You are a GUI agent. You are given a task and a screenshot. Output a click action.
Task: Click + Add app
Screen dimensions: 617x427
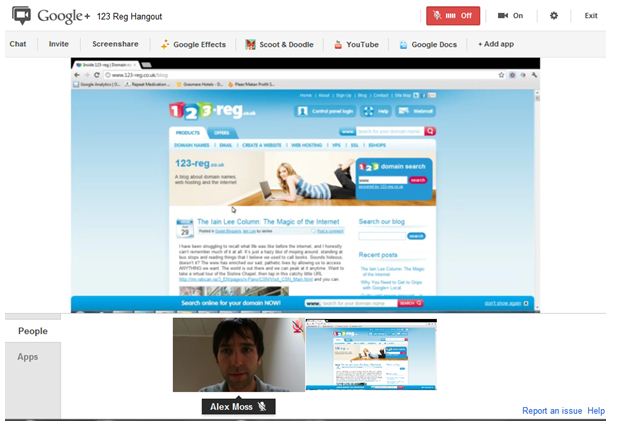click(x=496, y=44)
